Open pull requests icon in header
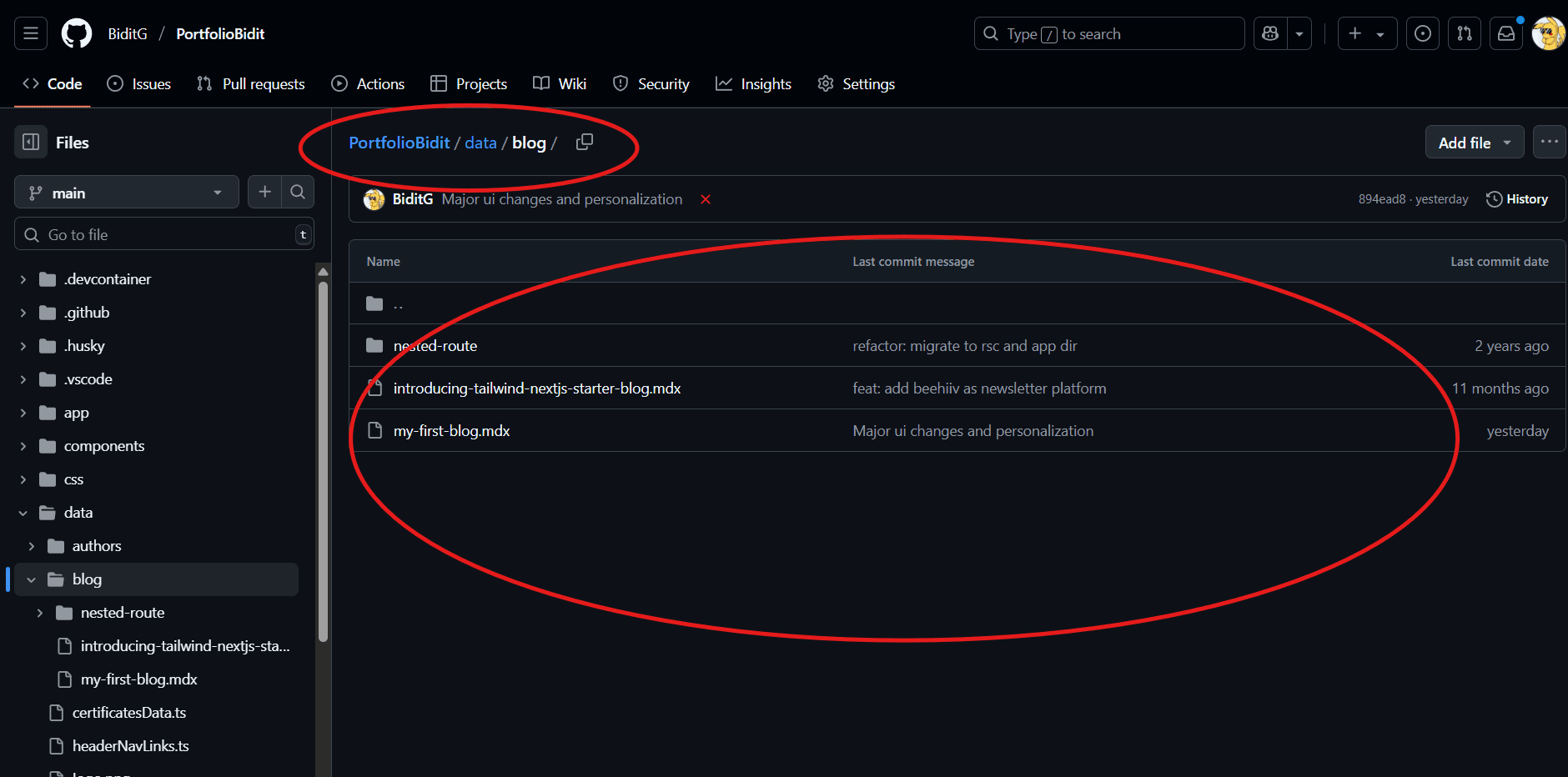The height and width of the screenshot is (777, 1568). pyautogui.click(x=1465, y=33)
